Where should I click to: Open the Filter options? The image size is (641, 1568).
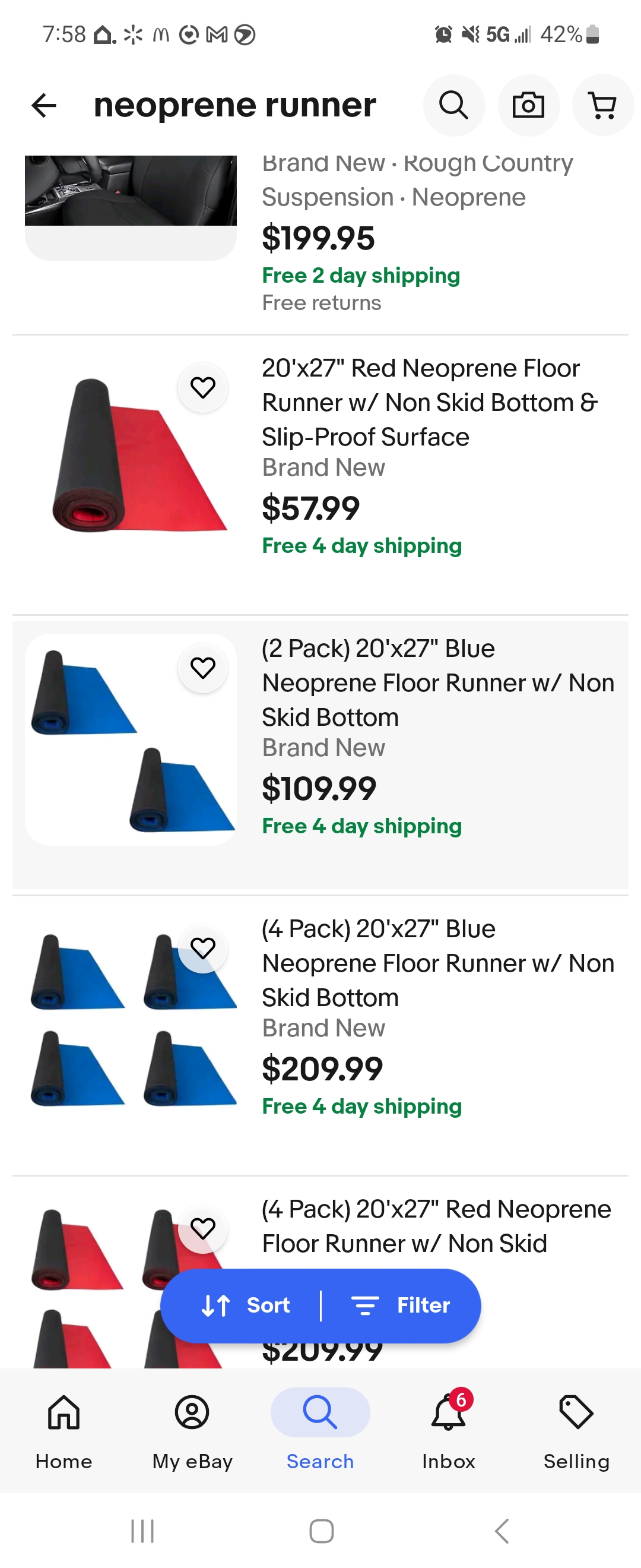tap(401, 1305)
